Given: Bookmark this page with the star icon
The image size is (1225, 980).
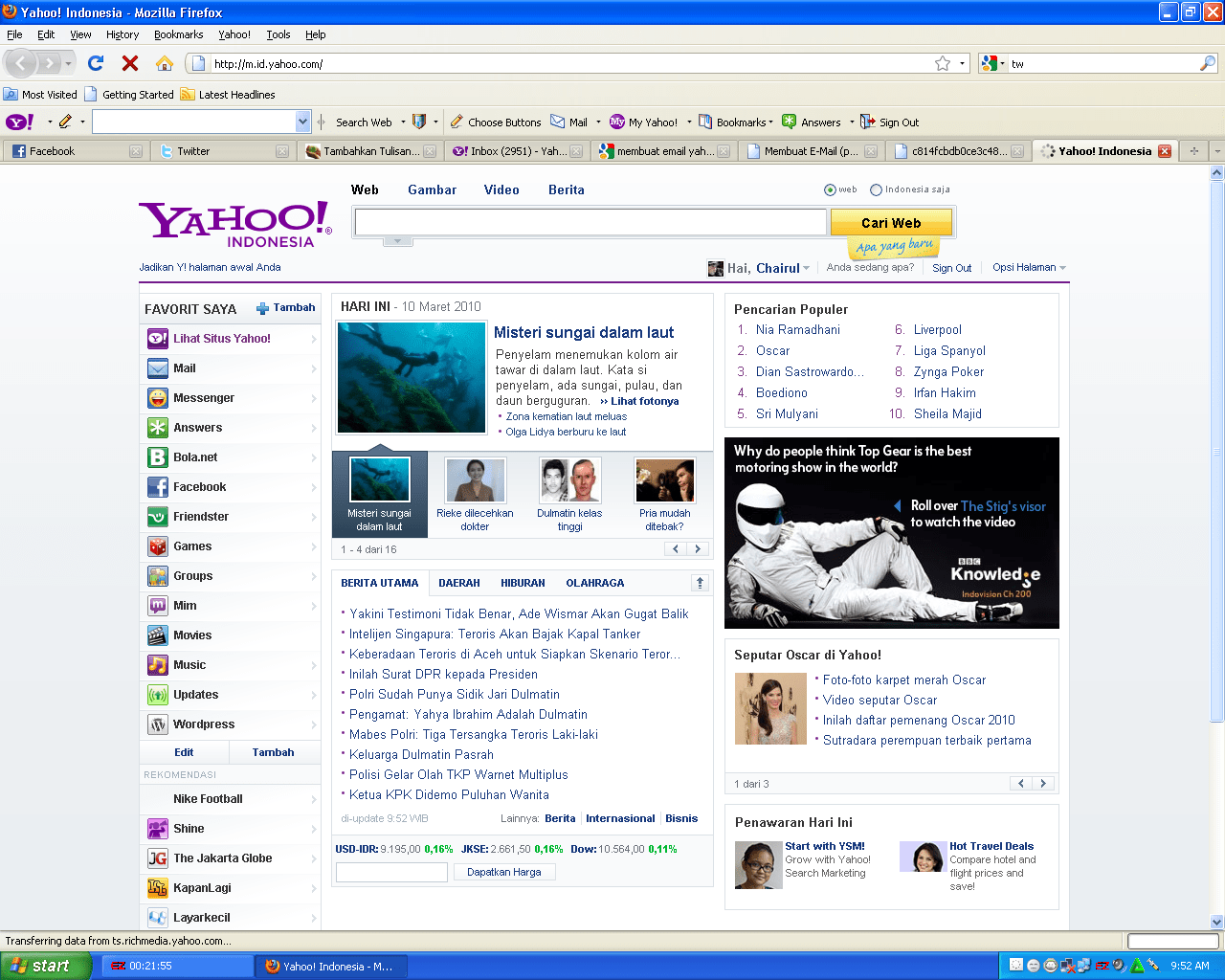Looking at the screenshot, I should pos(943,63).
